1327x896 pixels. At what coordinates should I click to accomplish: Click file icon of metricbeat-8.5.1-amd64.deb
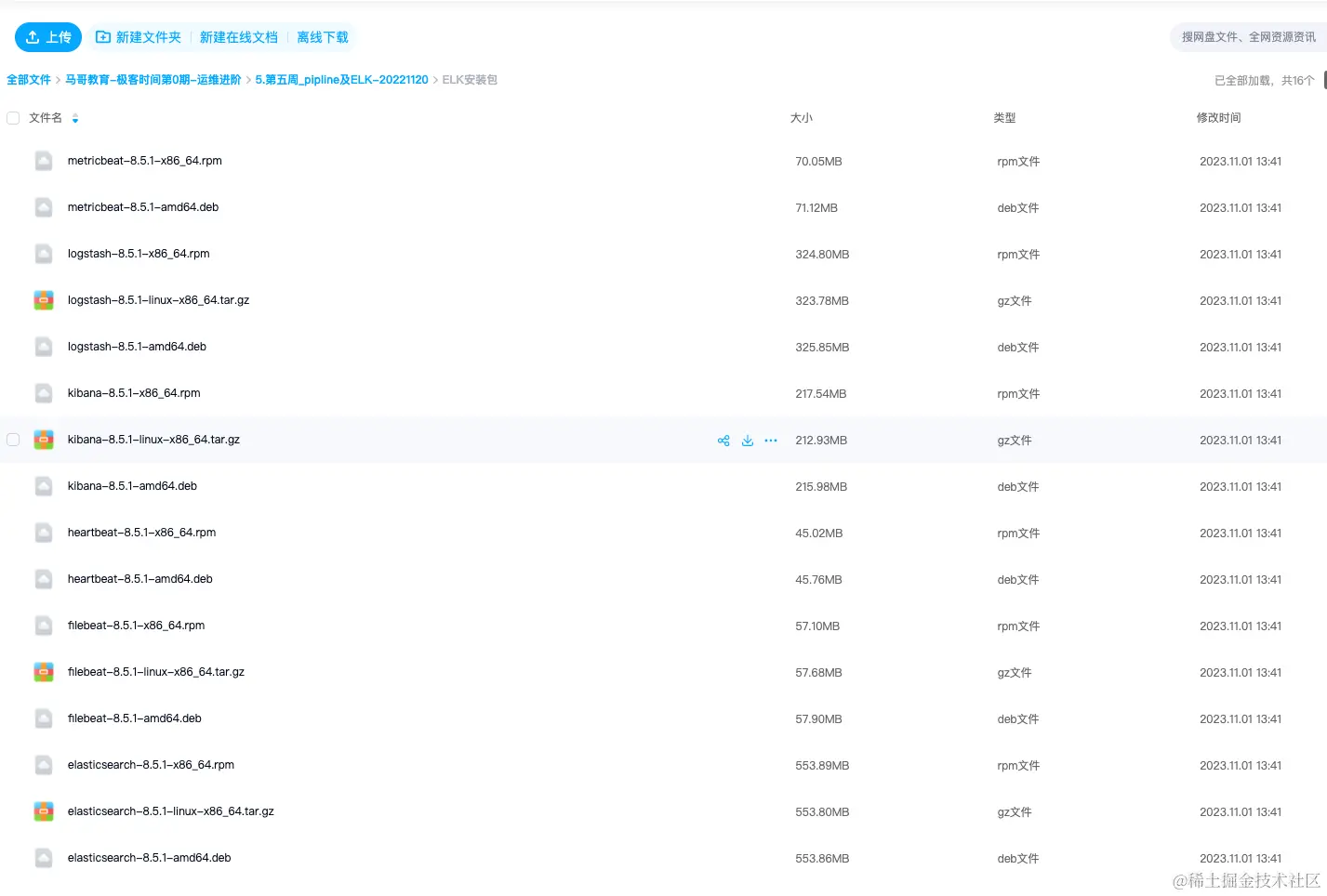tap(44, 207)
